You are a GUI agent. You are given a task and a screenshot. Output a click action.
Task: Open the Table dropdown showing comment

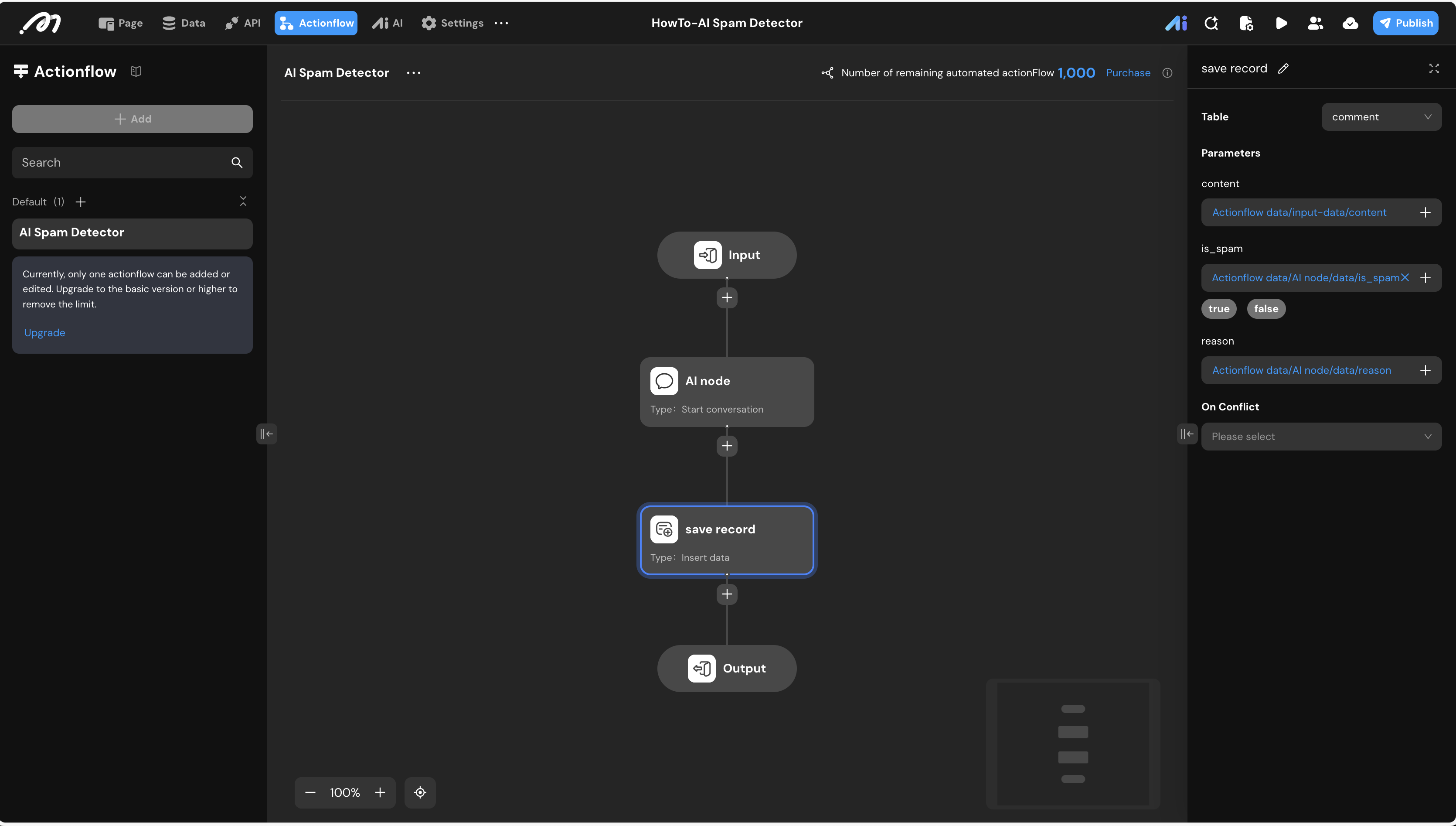1381,117
